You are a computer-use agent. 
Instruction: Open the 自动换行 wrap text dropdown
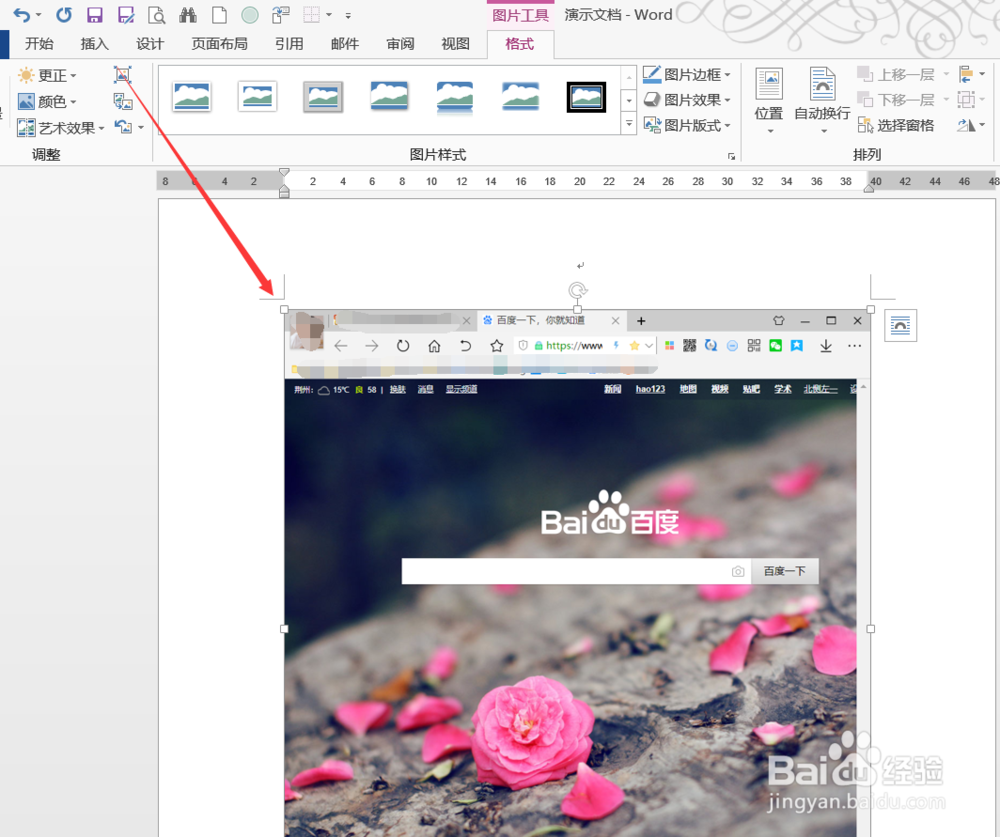822,100
